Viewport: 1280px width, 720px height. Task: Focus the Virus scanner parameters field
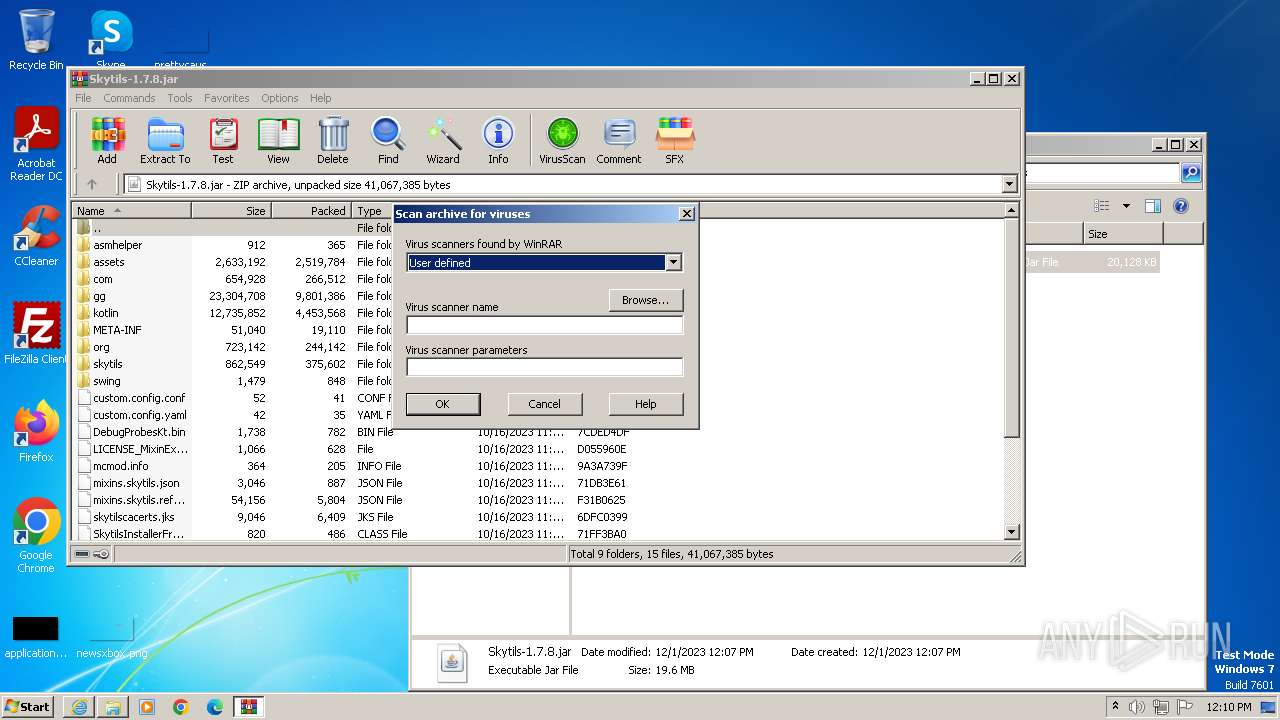544,367
